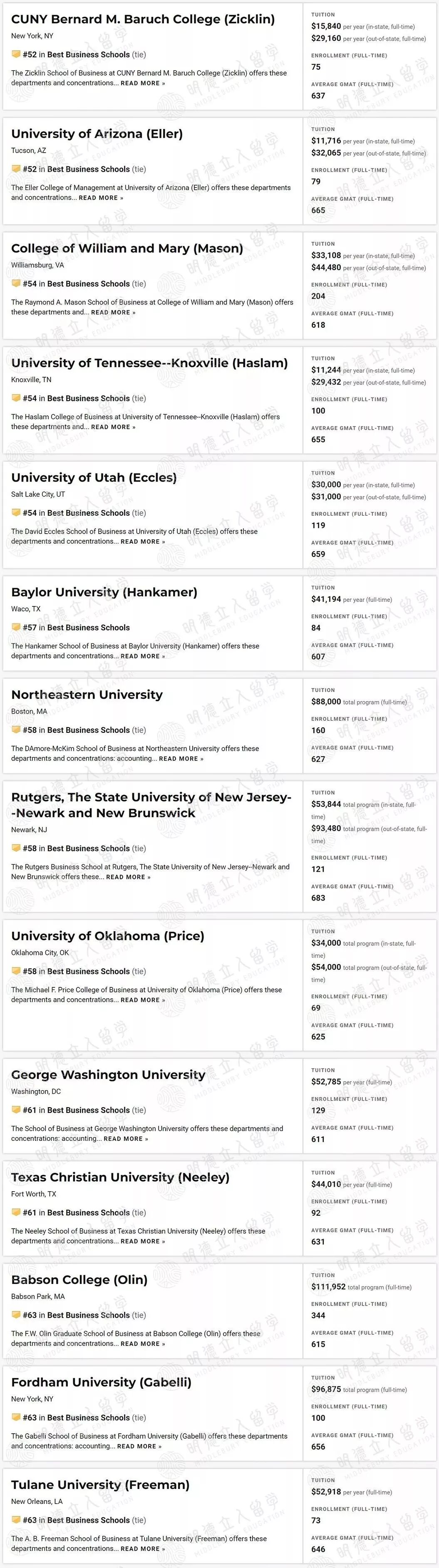Click the ranking badge for Babson College #63
Image resolution: width=439 pixels, height=1568 pixels.
(16, 1315)
